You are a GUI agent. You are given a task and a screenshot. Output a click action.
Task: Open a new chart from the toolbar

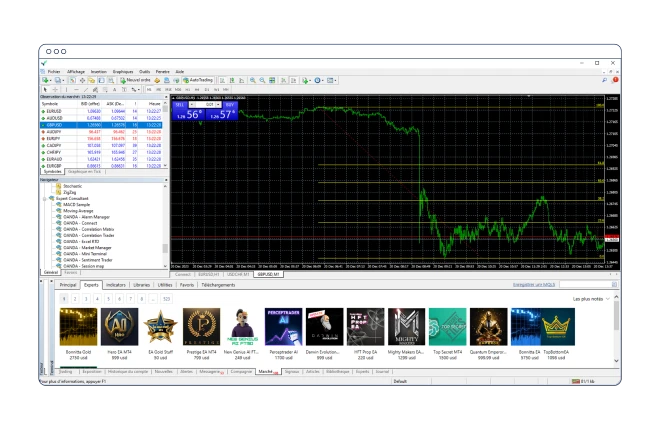click(x=45, y=80)
